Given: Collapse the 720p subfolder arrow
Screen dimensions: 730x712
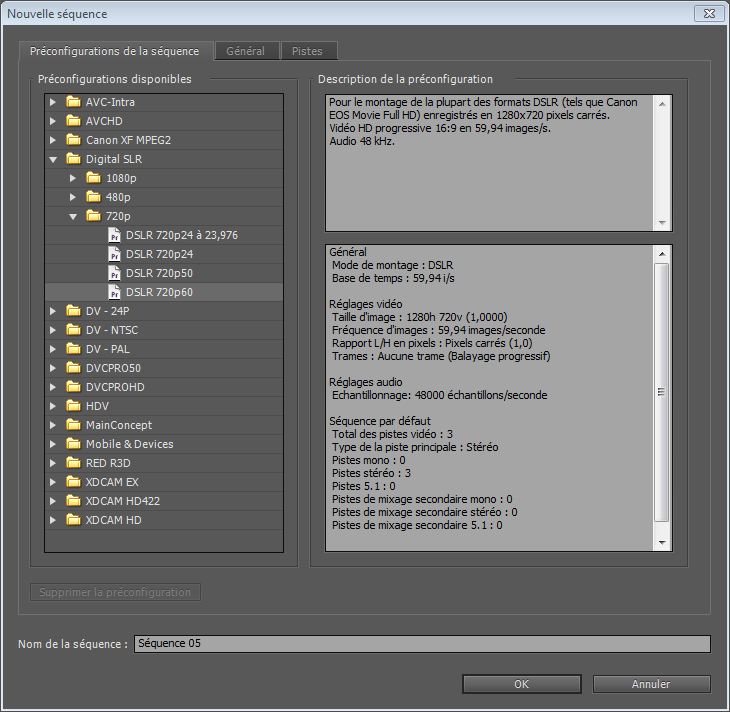Looking at the screenshot, I should [73, 217].
